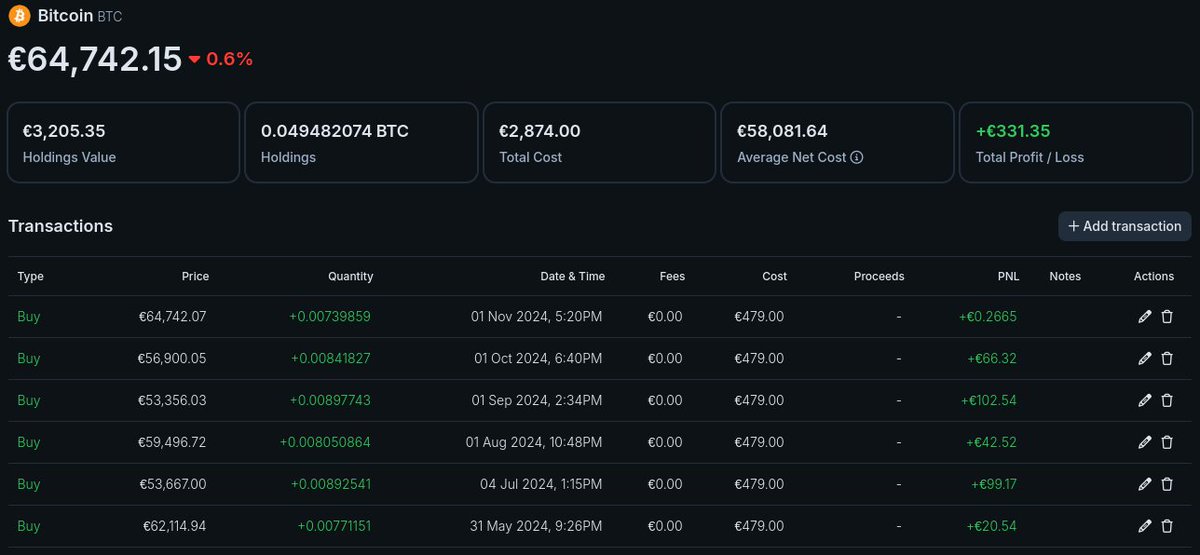Screen dimensions: 1200x555
Task: Click the price €56,900.05 cell
Action: (172, 359)
